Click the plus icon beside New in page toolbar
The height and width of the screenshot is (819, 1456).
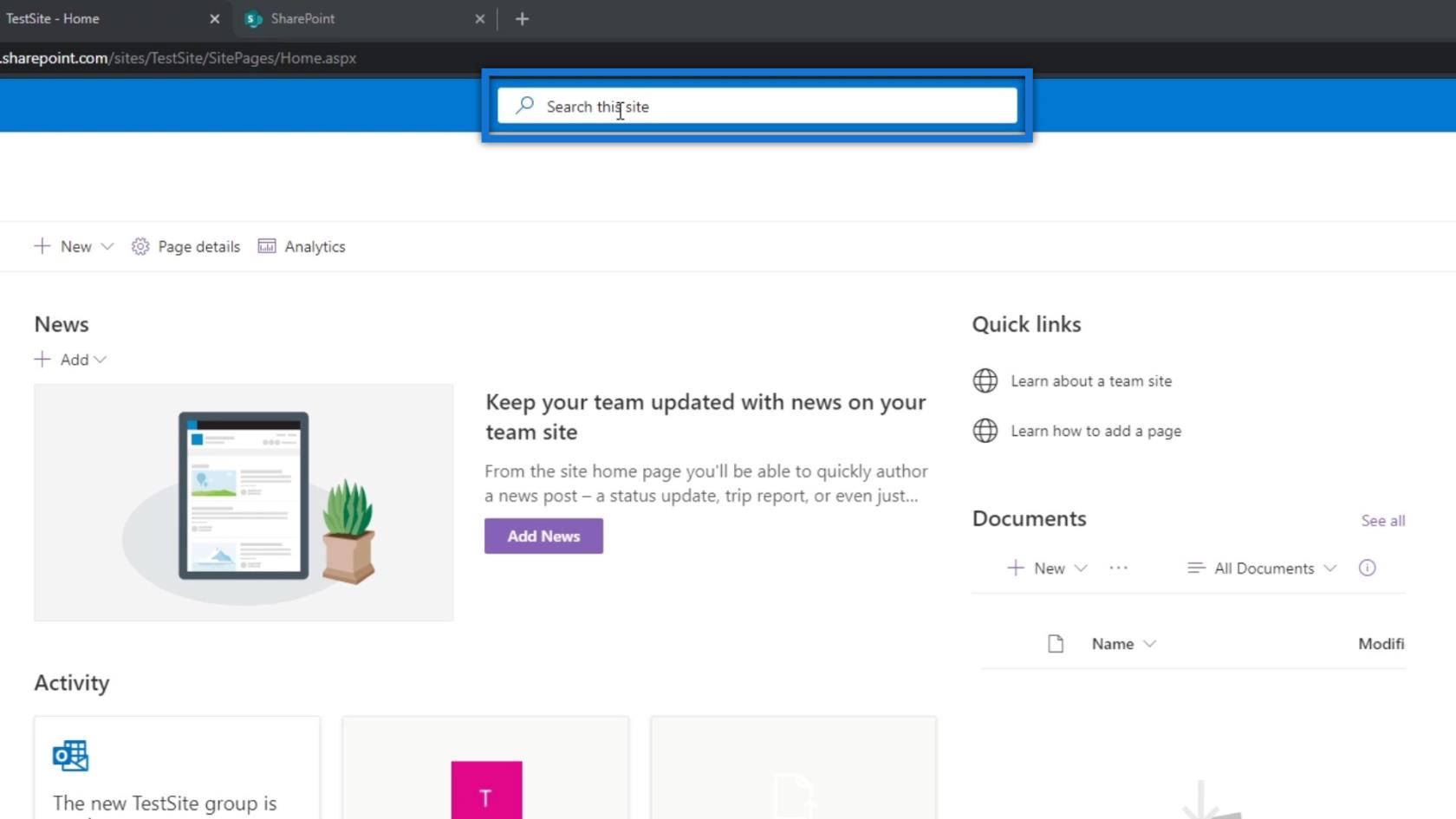pos(42,246)
